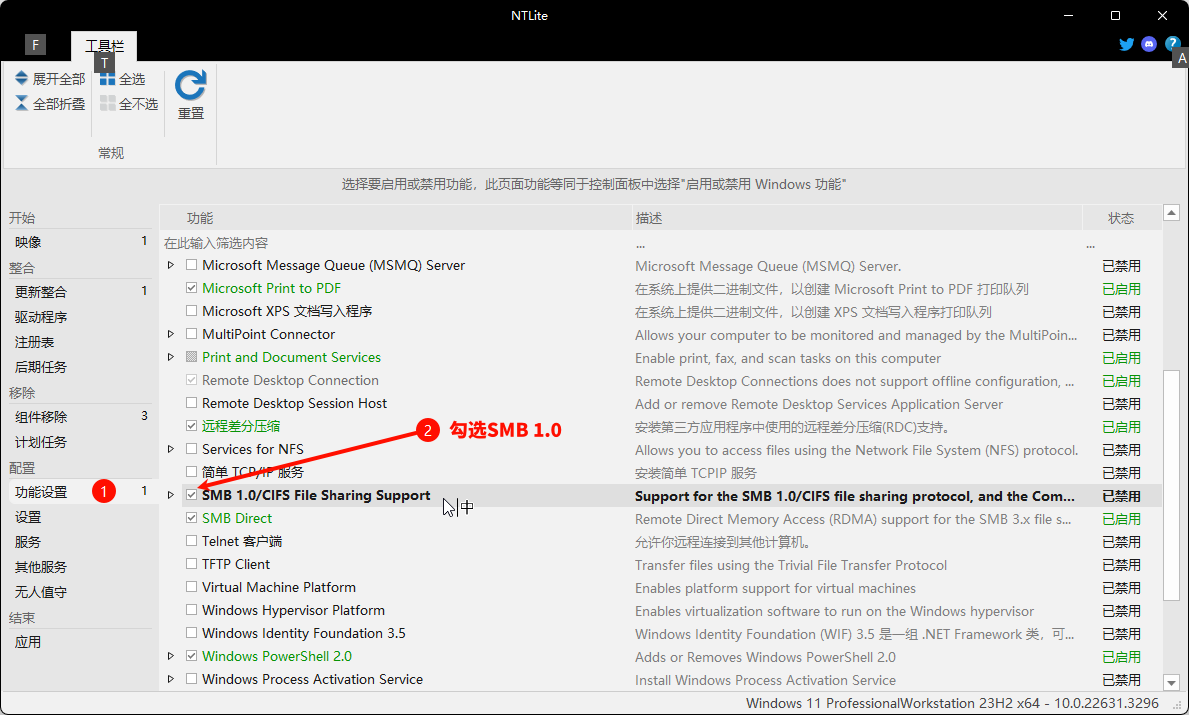Click 已禁用 status of TFTP Client
The height and width of the screenshot is (715, 1189).
point(1122,565)
